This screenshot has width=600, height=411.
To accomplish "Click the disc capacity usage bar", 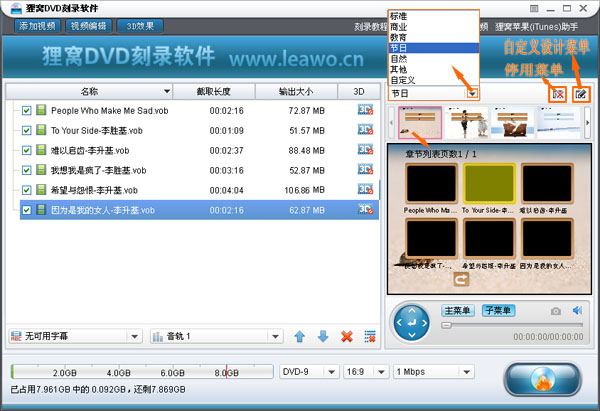I will [x=142, y=372].
